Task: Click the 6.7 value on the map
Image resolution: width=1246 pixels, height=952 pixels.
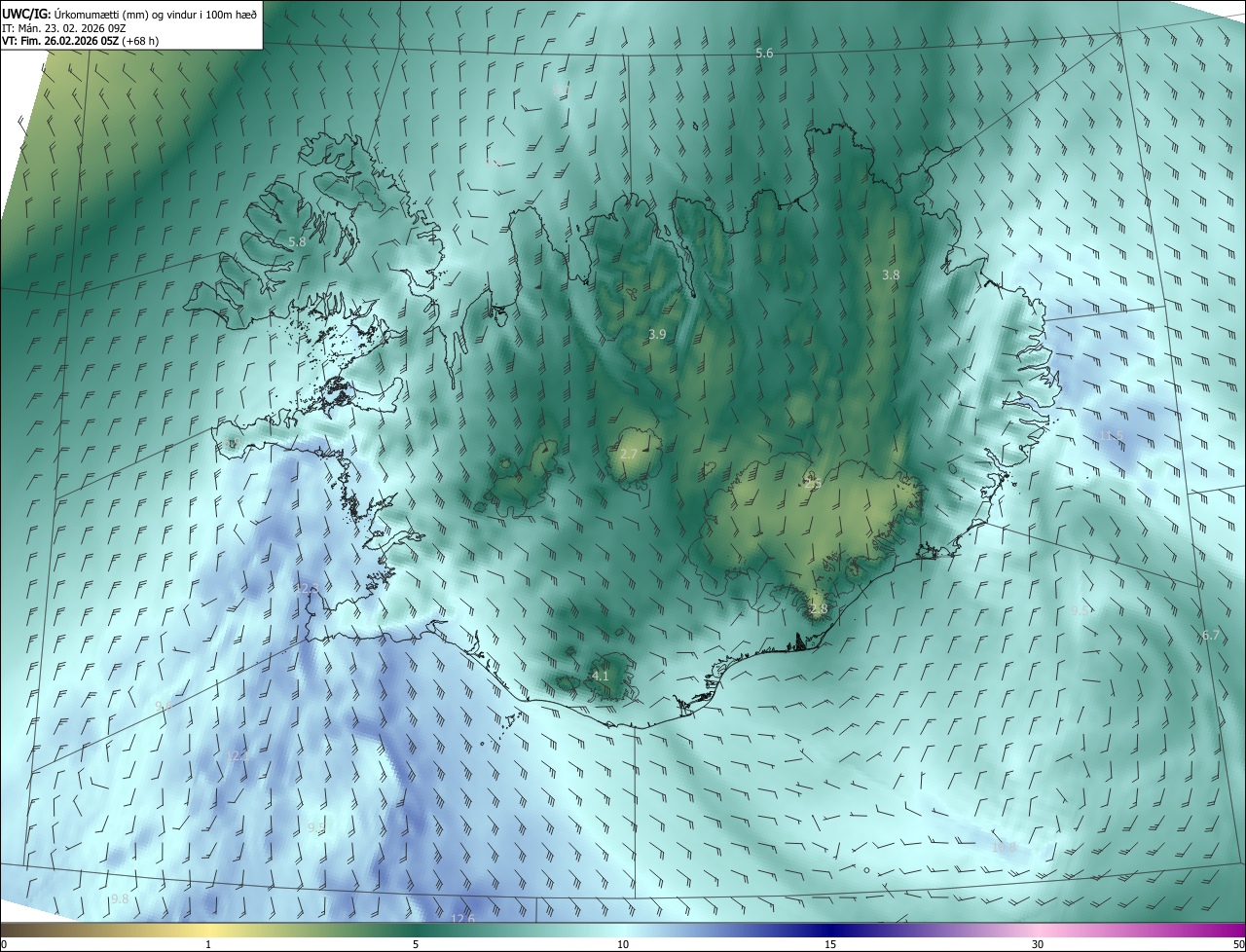Action: click(1210, 636)
